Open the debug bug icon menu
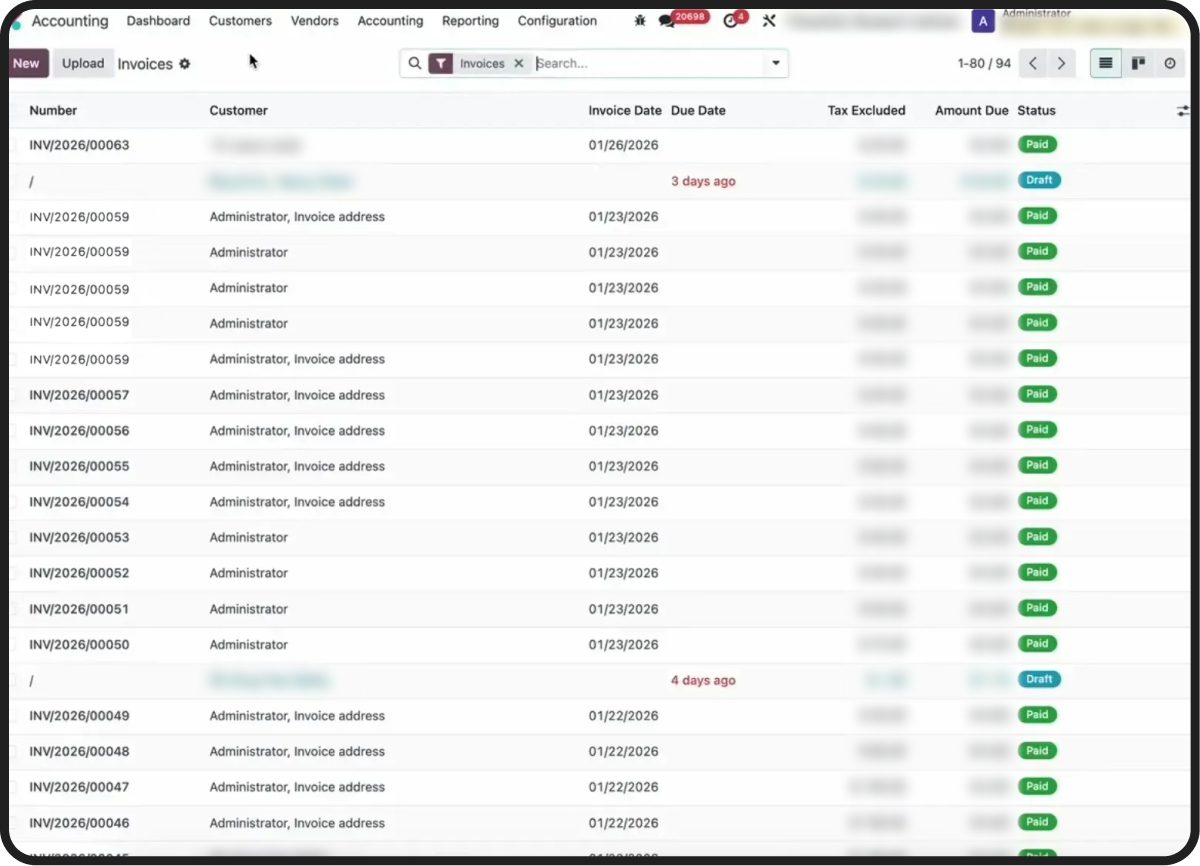The image size is (1200, 866). [x=640, y=21]
